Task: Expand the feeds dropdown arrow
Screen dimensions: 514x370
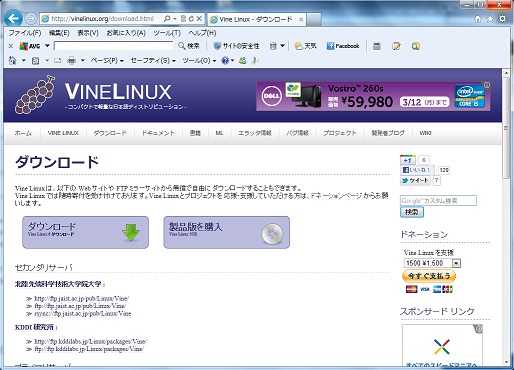Action: point(47,61)
